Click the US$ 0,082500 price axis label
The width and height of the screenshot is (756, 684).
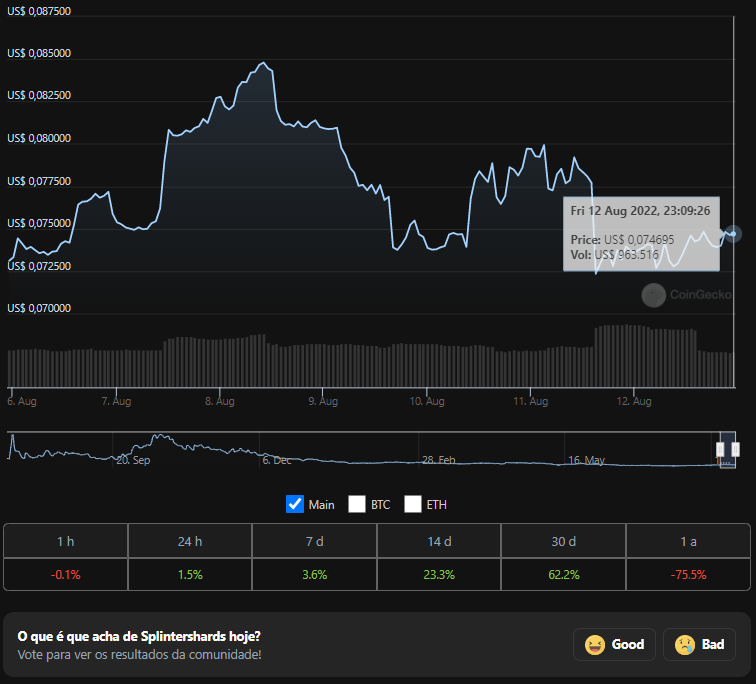click(39, 95)
